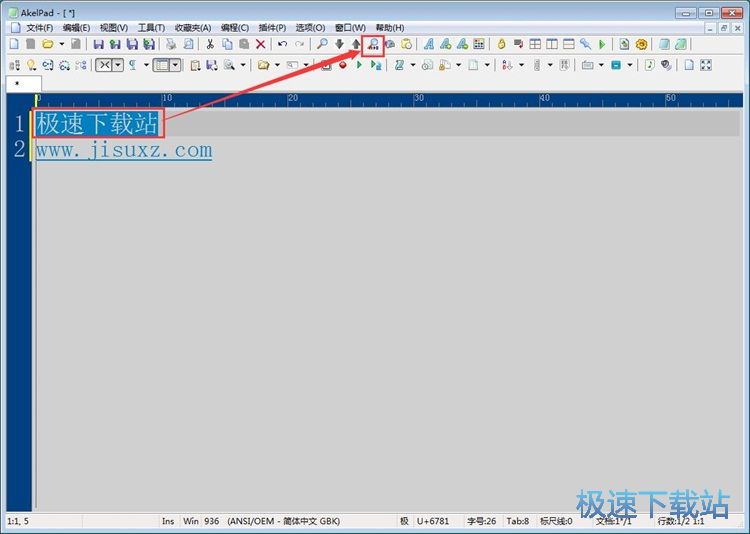Toggle the padlock Read-only icon
The width and height of the screenshot is (750, 534).
[x=501, y=44]
